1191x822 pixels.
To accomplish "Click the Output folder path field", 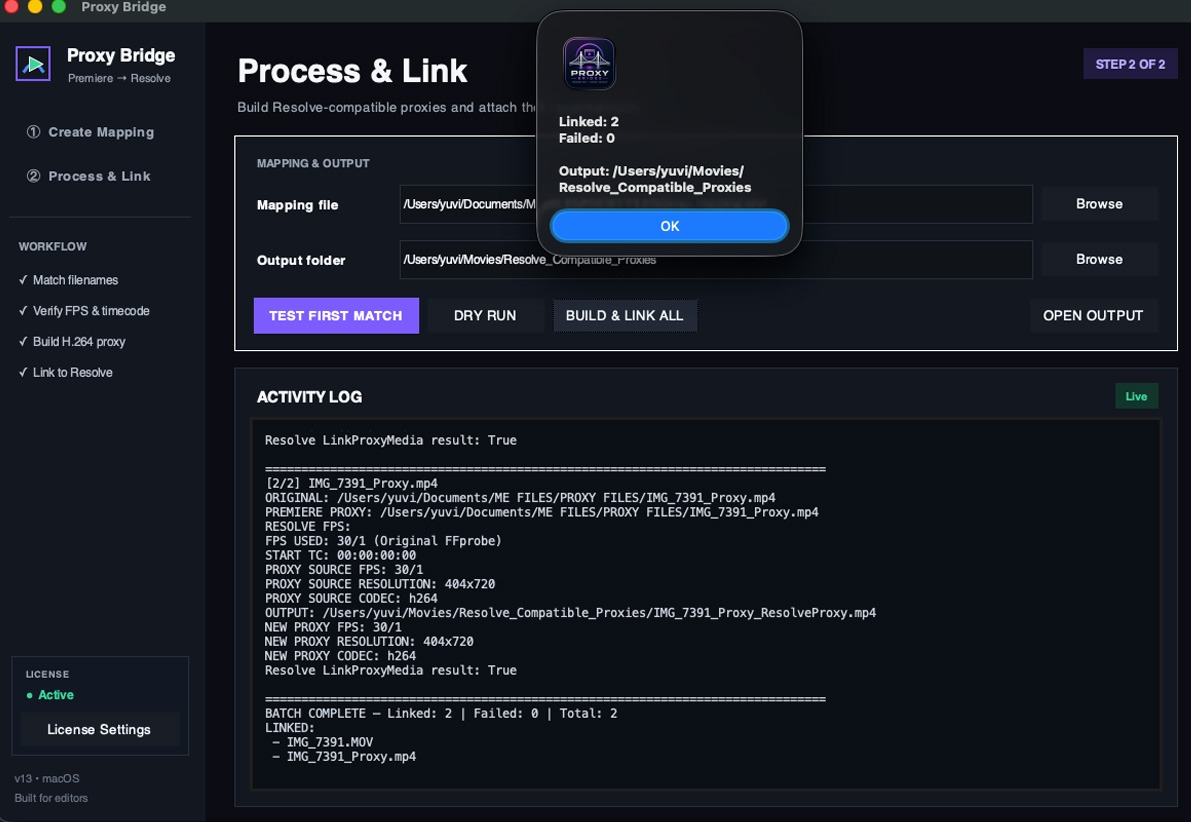I will 716,260.
